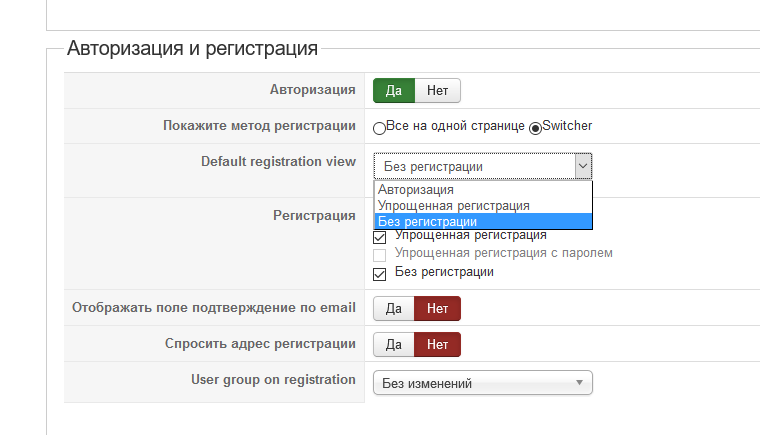The width and height of the screenshot is (760, 435).
Task: Click the 'Покажите метод регистрации' field label
Action: coord(259,126)
